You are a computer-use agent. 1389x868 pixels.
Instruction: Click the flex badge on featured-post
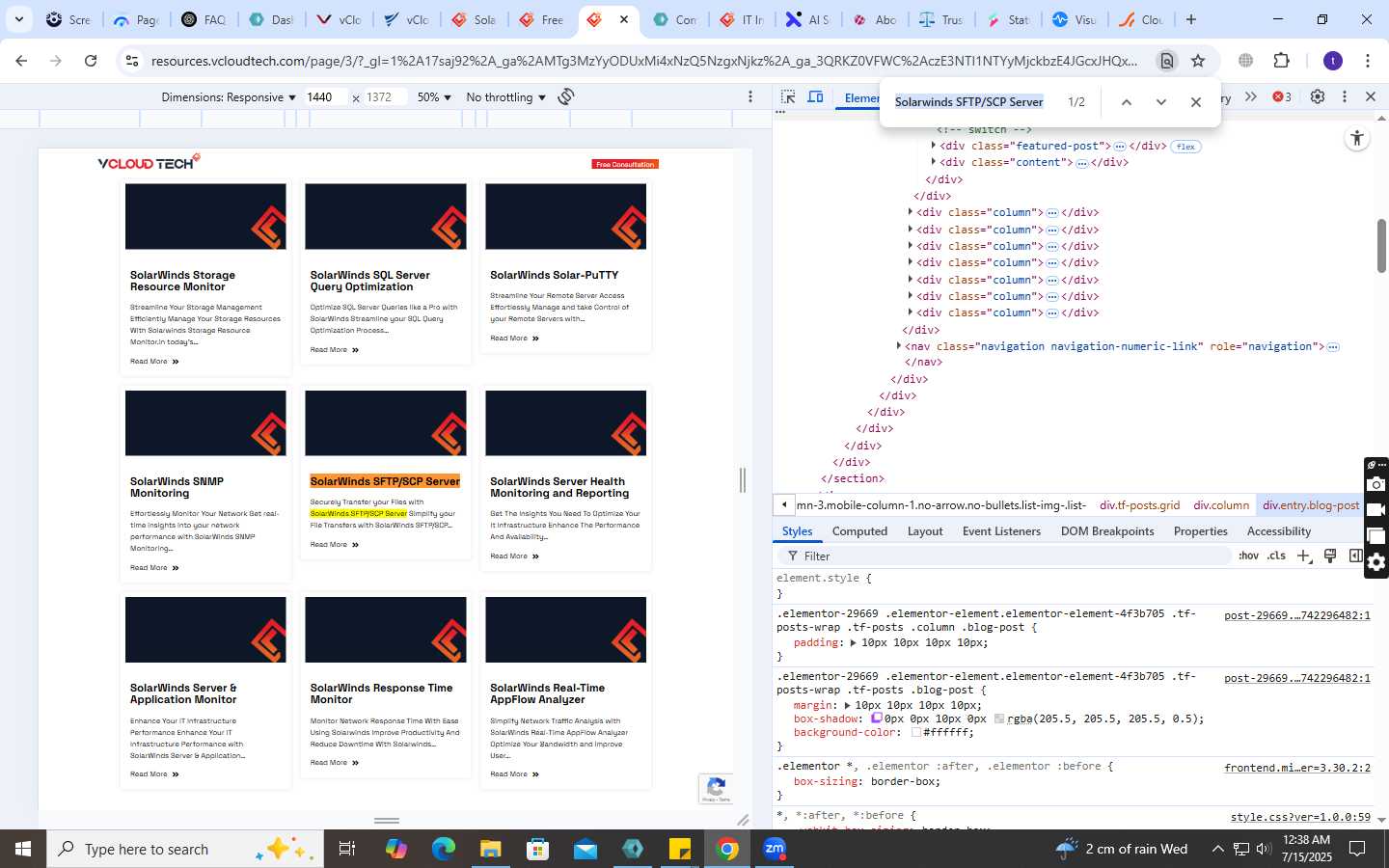[x=1185, y=147]
